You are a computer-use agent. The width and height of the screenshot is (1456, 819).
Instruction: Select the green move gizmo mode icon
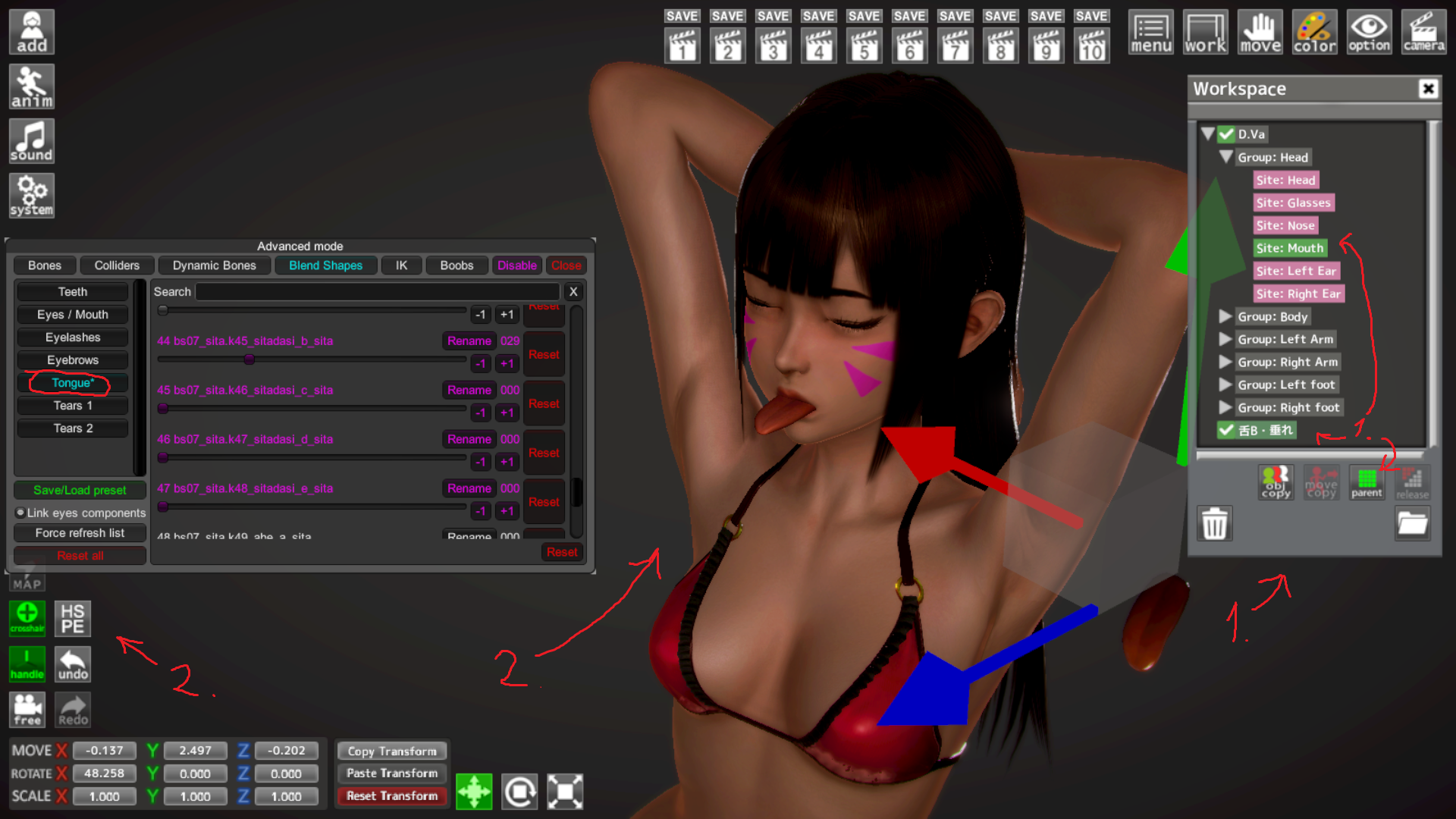pyautogui.click(x=474, y=792)
